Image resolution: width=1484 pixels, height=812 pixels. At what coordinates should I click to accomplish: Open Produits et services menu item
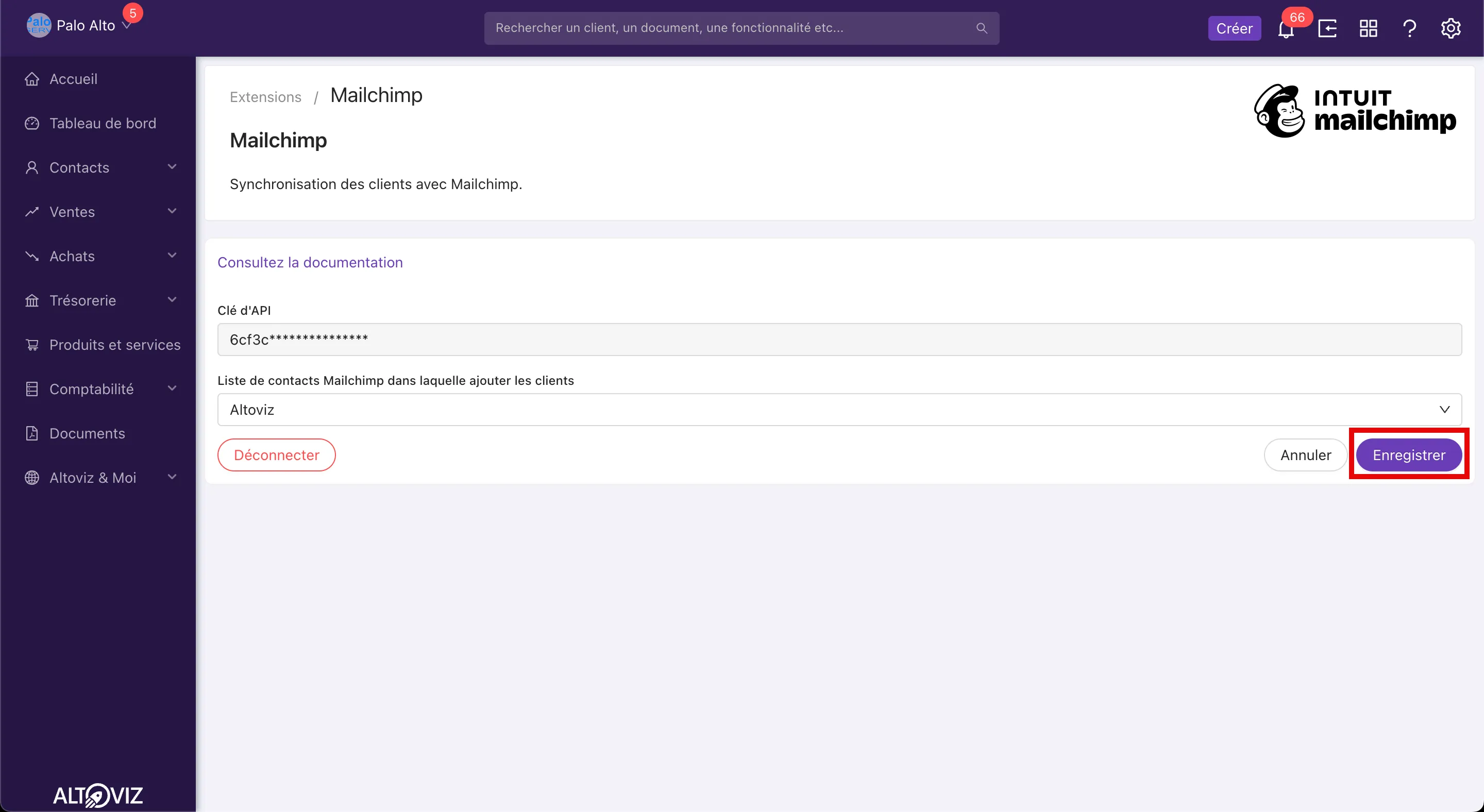114,345
